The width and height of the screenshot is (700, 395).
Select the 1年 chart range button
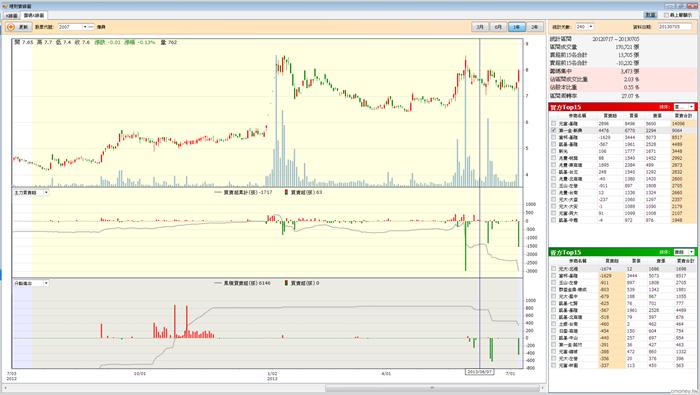517,27
